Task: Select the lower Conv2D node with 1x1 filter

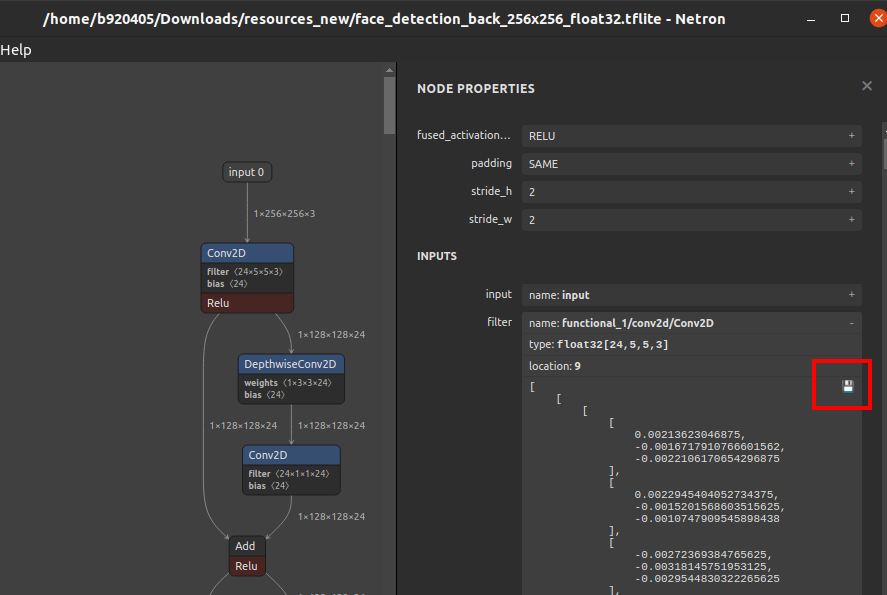Action: (290, 454)
